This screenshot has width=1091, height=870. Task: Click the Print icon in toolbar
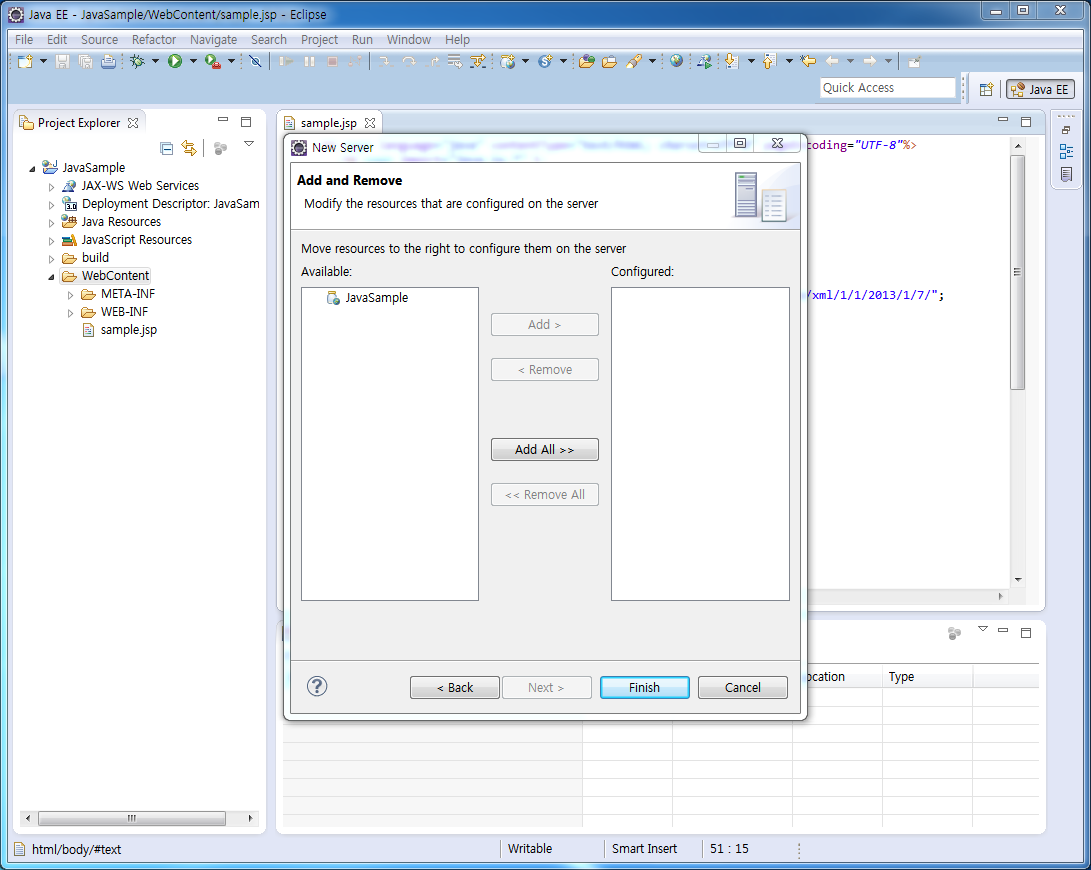(x=108, y=62)
